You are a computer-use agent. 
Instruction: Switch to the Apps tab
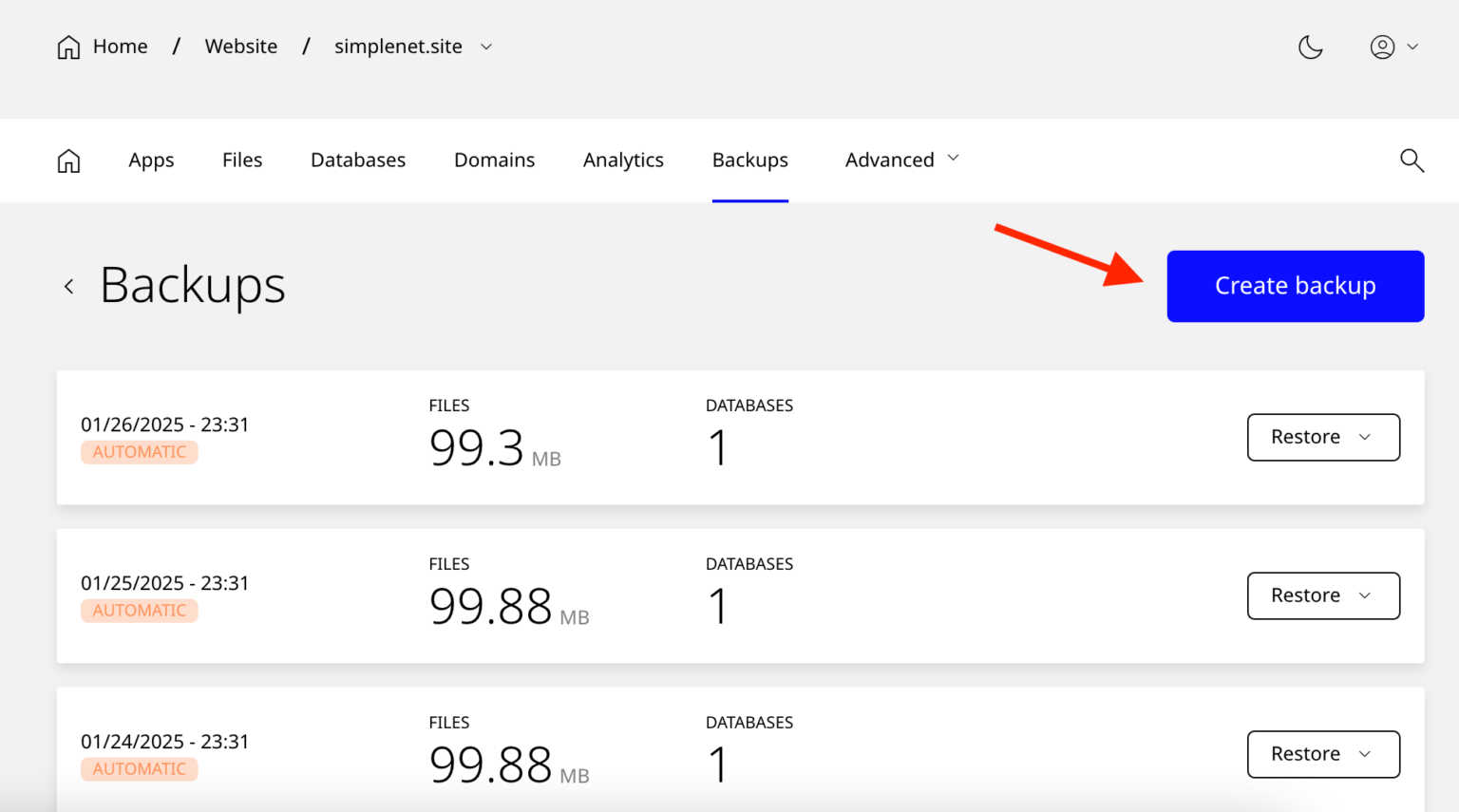point(151,160)
